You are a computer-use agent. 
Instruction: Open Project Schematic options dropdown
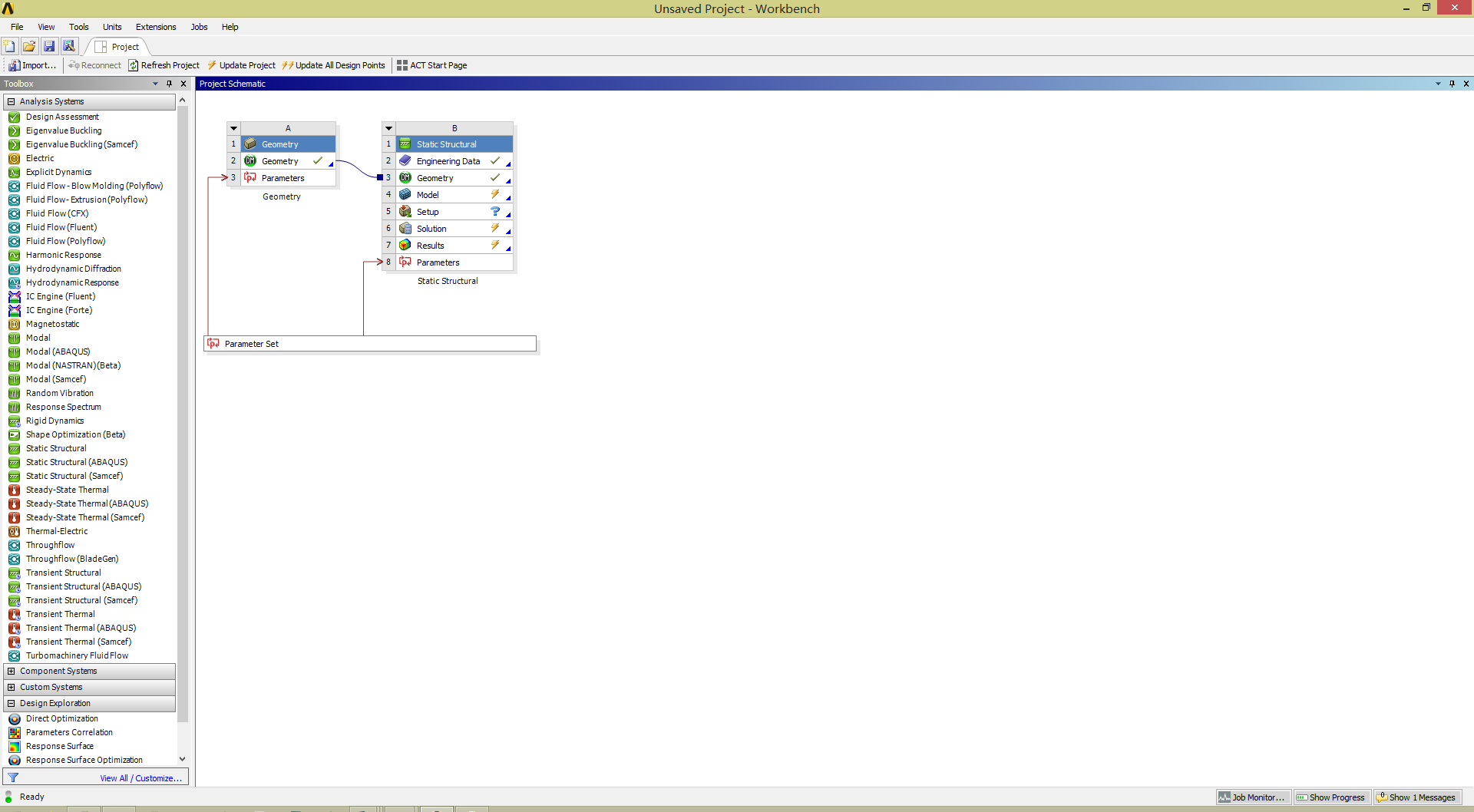(1438, 84)
